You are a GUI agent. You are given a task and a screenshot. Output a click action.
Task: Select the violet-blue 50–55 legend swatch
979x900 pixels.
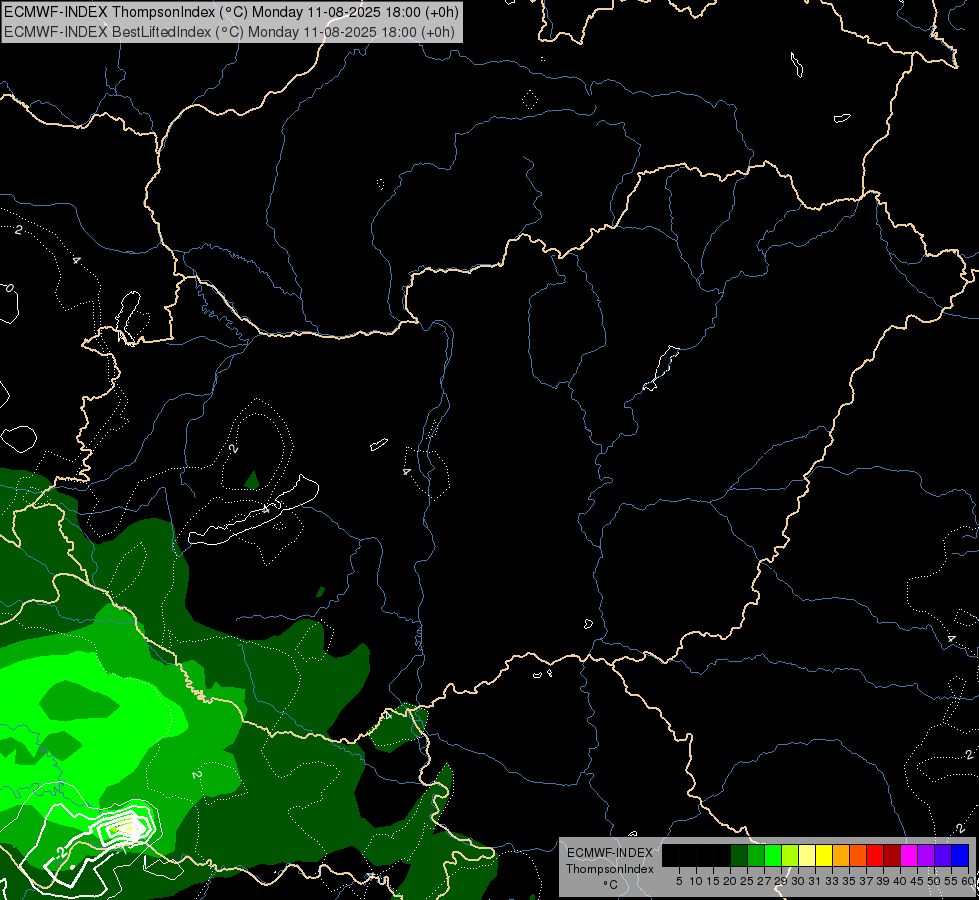click(943, 855)
